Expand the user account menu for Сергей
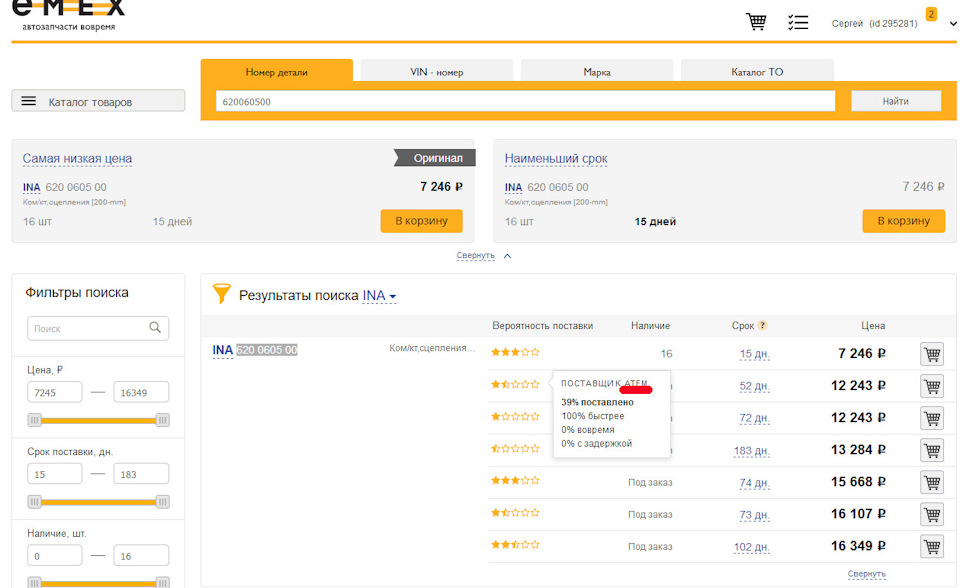The width and height of the screenshot is (960, 588). point(940,24)
